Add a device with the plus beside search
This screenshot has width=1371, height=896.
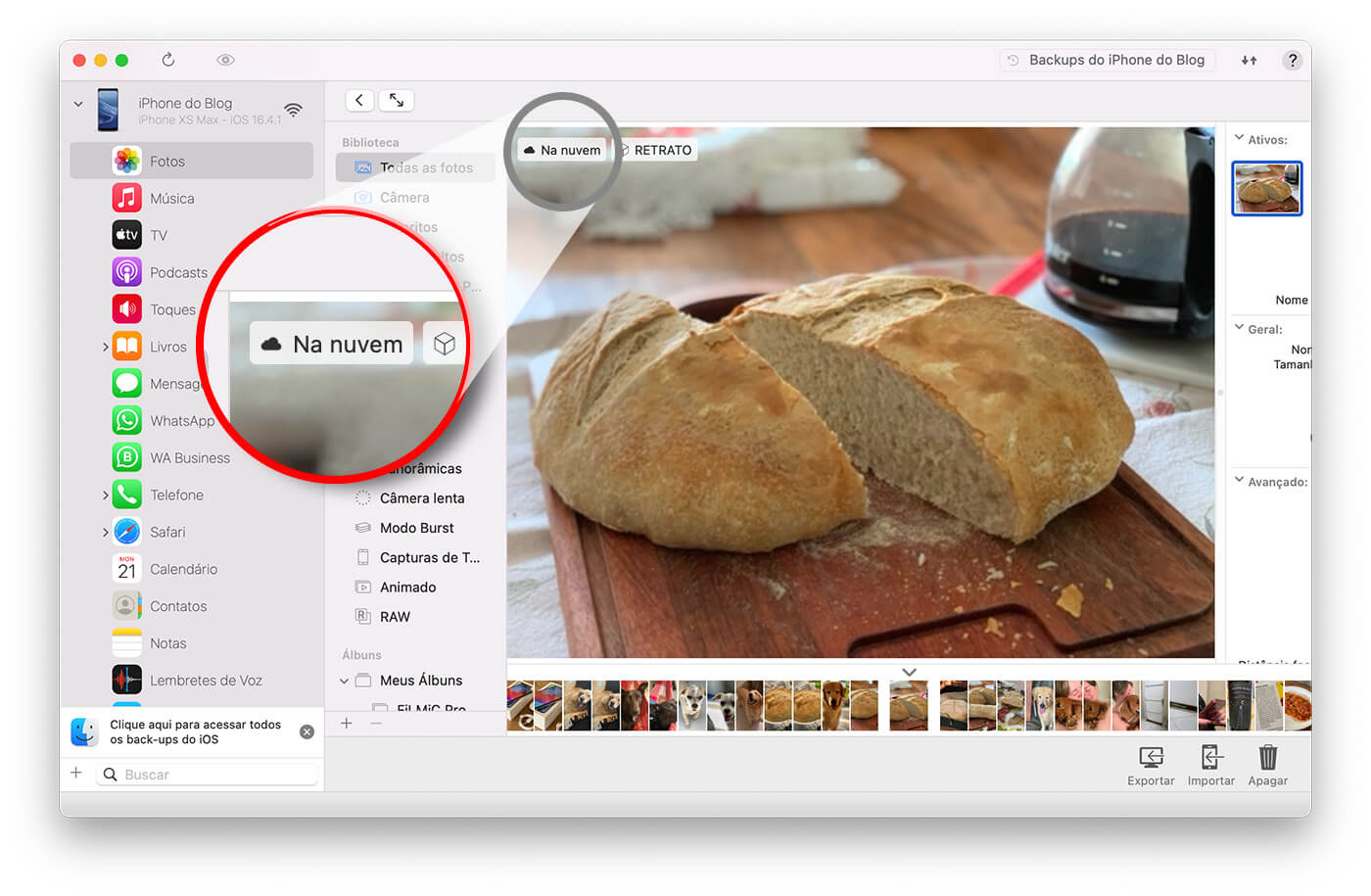[x=76, y=774]
